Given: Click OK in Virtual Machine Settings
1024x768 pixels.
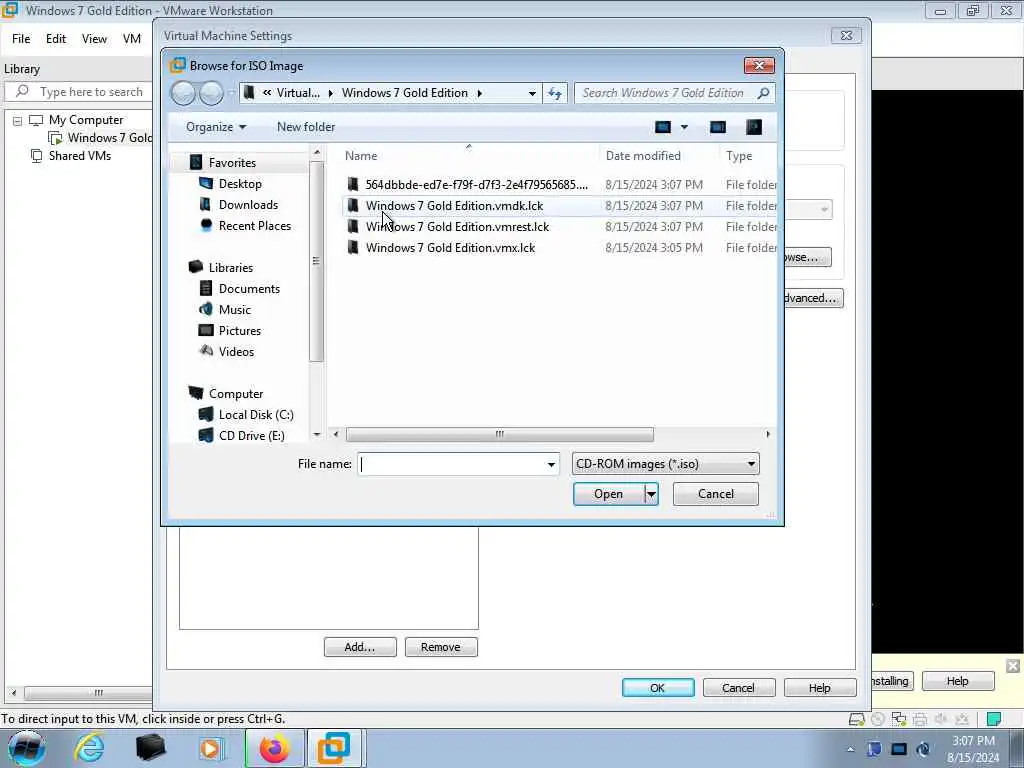Looking at the screenshot, I should (658, 688).
